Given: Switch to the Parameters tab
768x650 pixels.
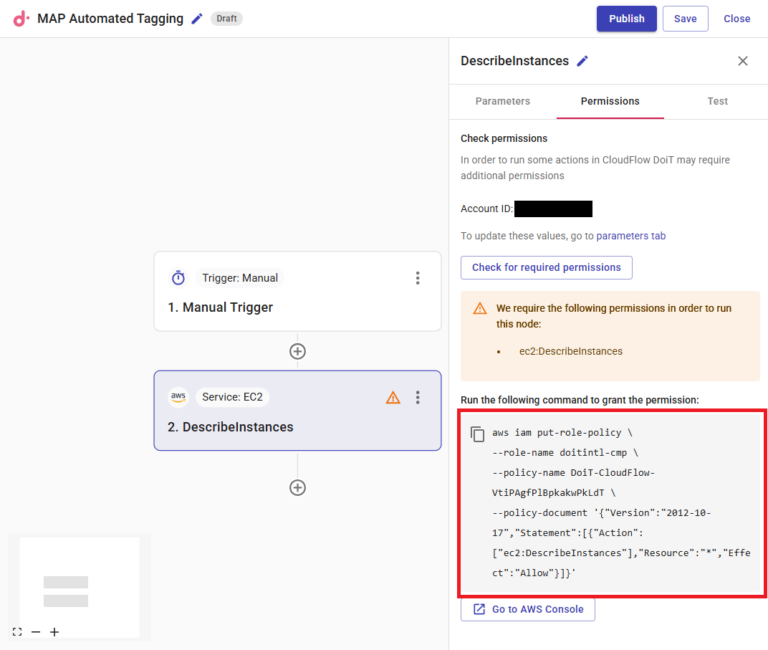Looking at the screenshot, I should (x=503, y=101).
